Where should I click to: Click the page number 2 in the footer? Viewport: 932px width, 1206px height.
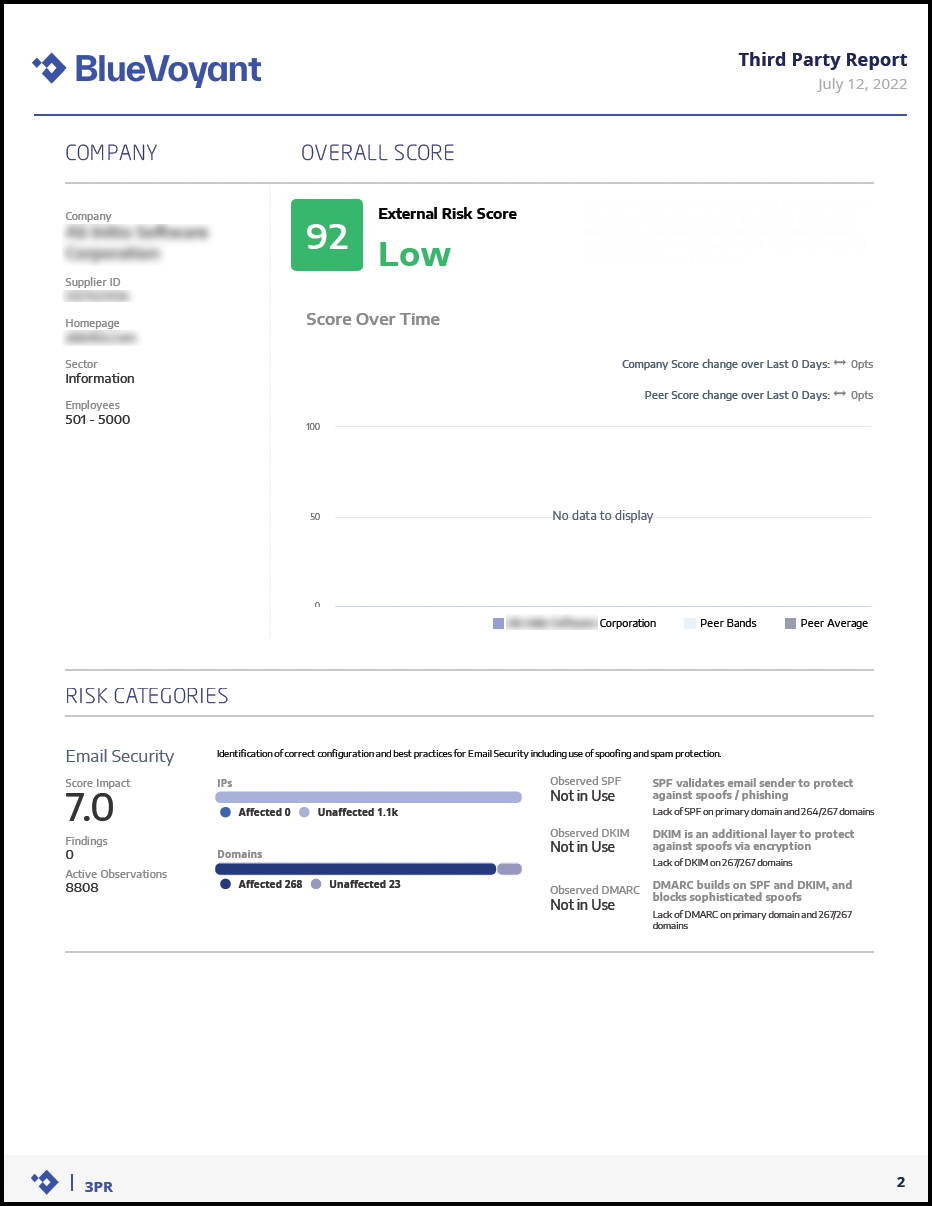point(901,1182)
